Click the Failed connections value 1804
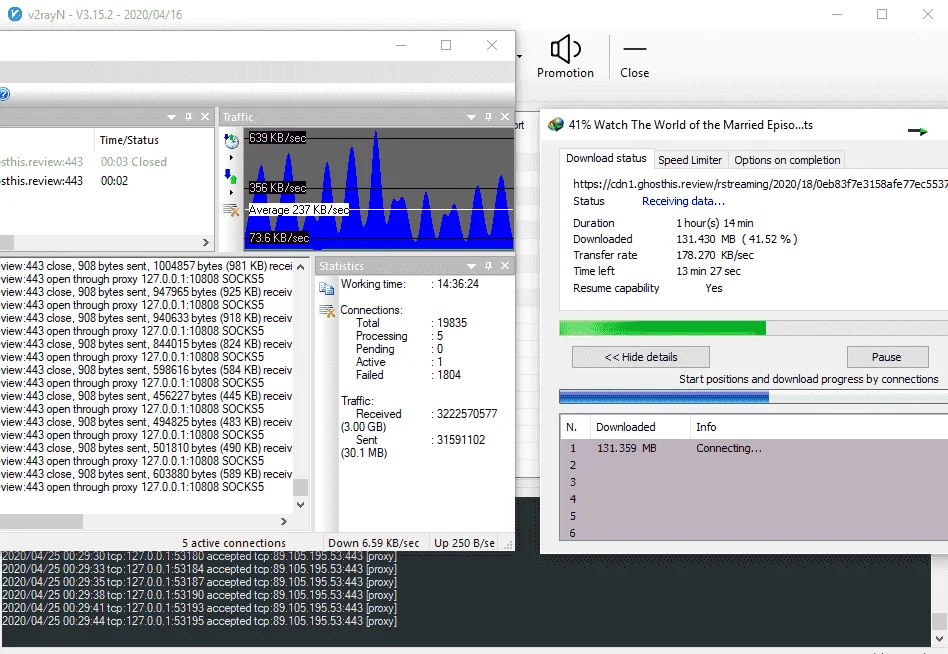The image size is (948, 654). 449,375
